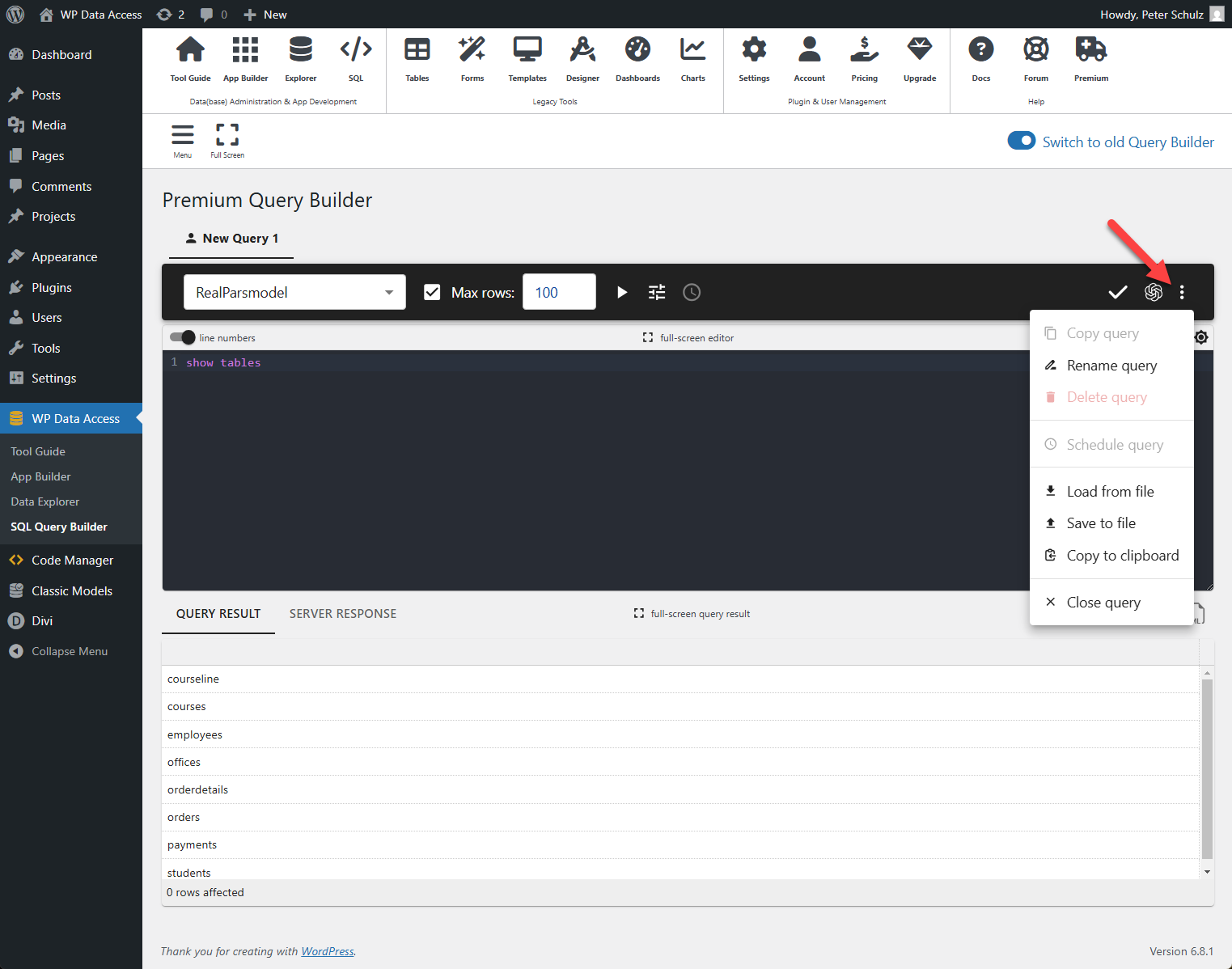Viewport: 1232px width, 969px height.
Task: Choose Copy to clipboard
Action: click(1111, 556)
